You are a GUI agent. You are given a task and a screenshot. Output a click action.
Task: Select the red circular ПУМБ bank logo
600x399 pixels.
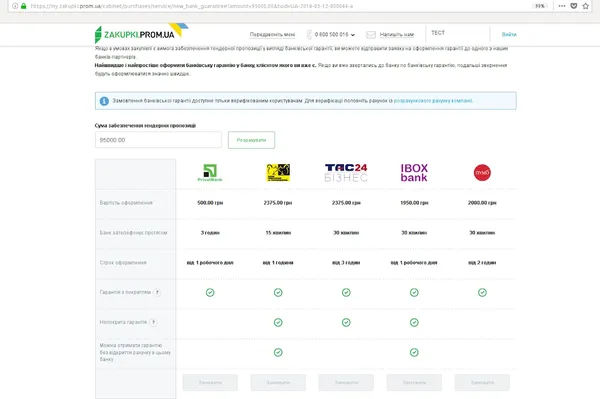tap(482, 173)
